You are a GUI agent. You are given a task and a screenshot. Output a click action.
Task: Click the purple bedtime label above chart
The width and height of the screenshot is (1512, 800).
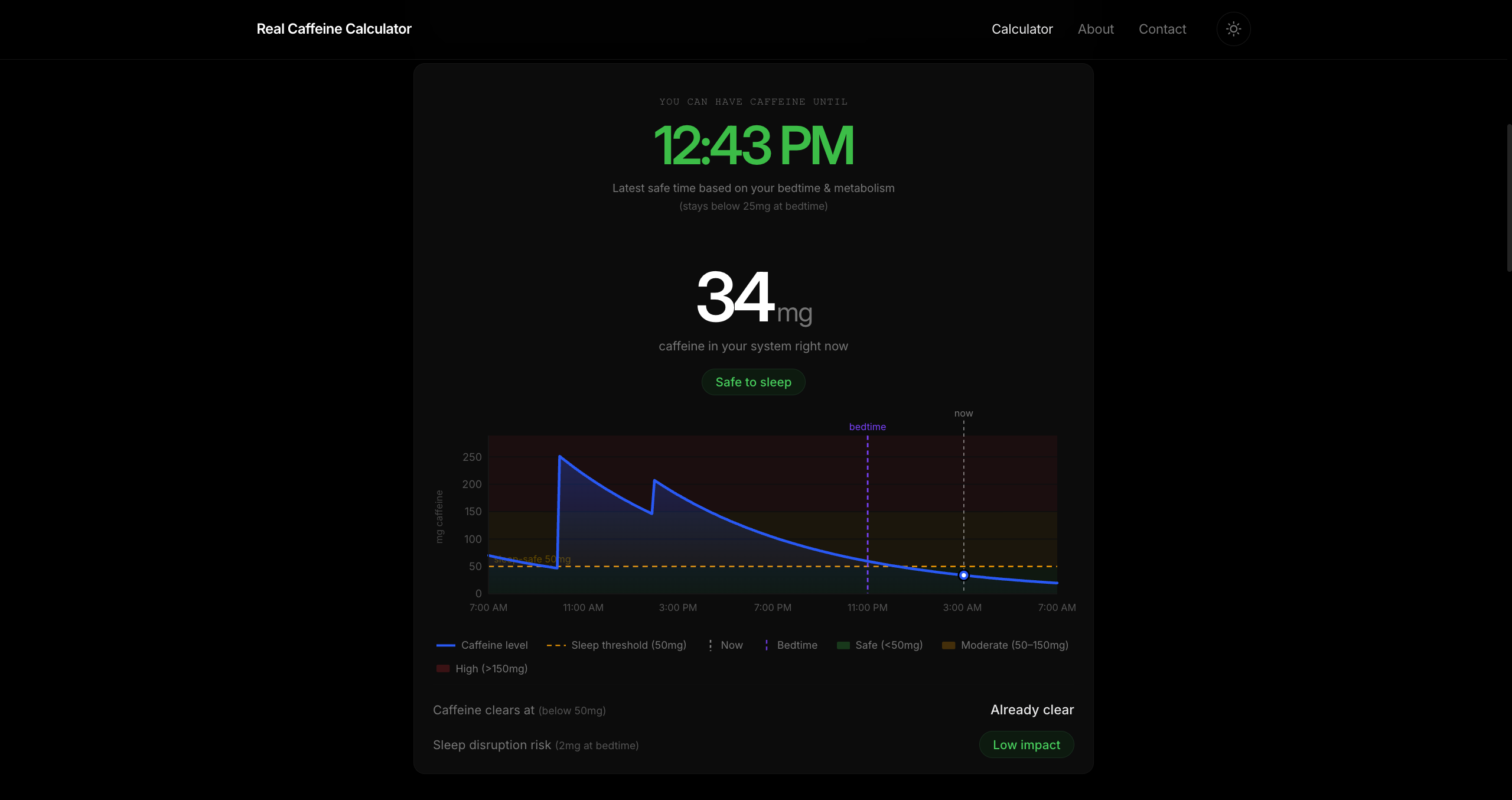[867, 427]
